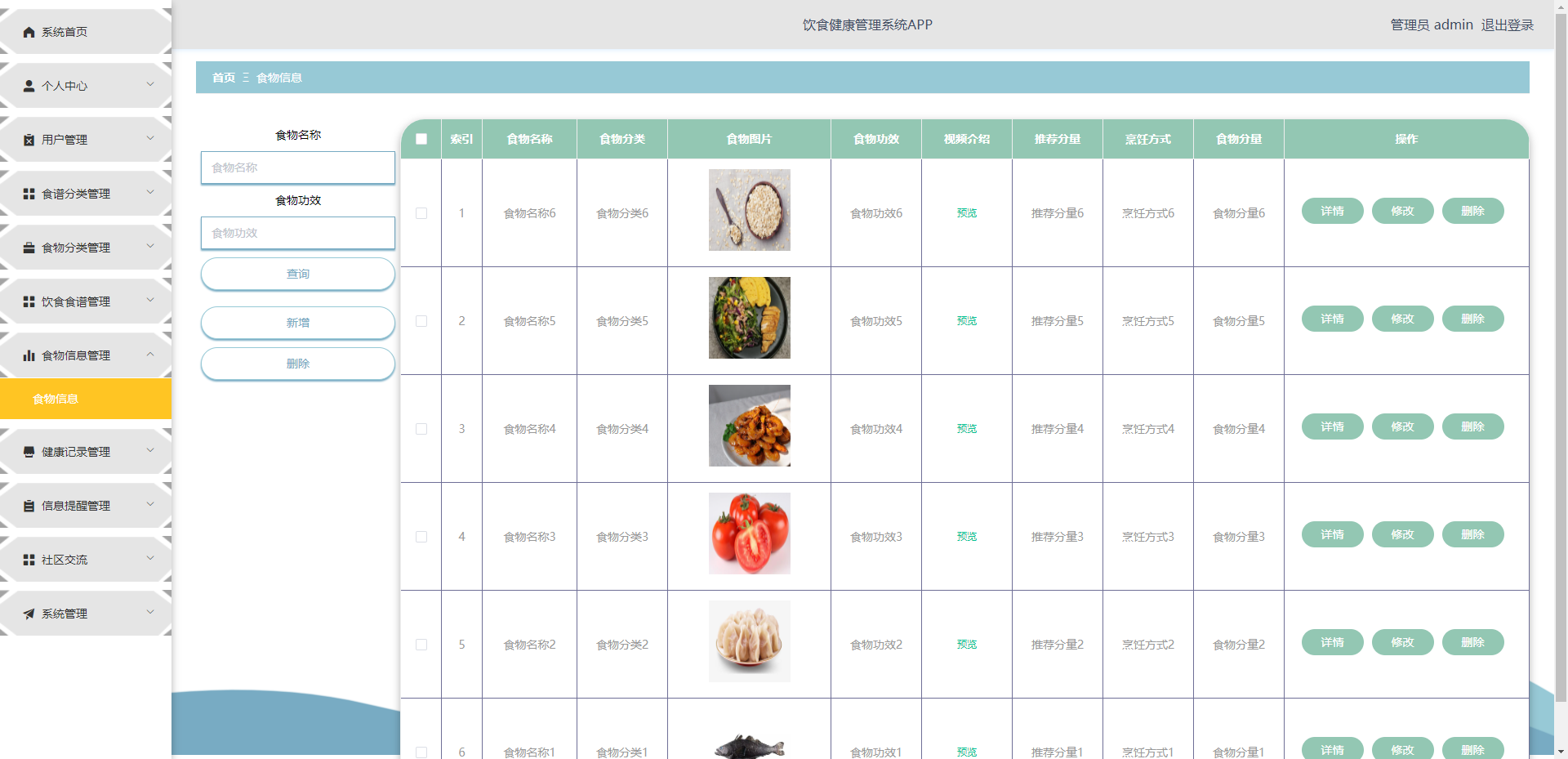Collapse the 食物信息管理 chevron

click(150, 354)
